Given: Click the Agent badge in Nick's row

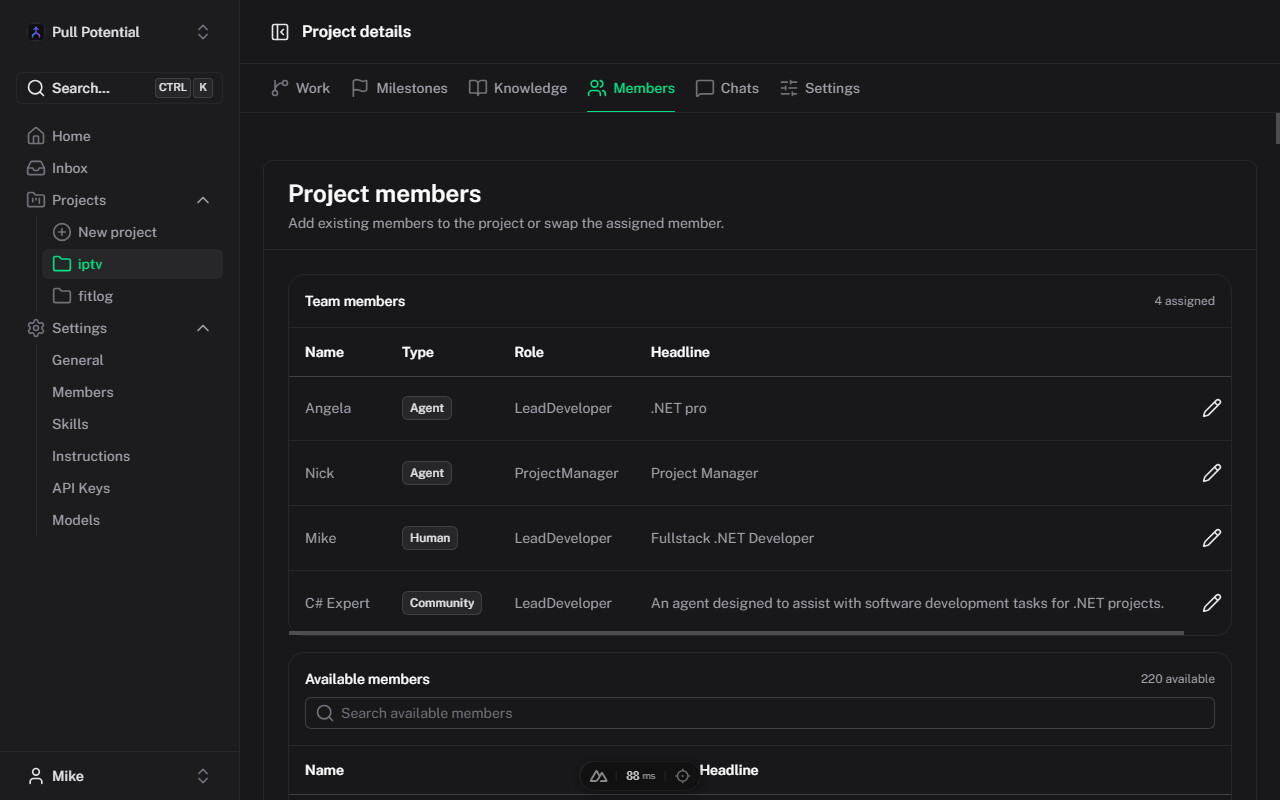Looking at the screenshot, I should coord(427,473).
